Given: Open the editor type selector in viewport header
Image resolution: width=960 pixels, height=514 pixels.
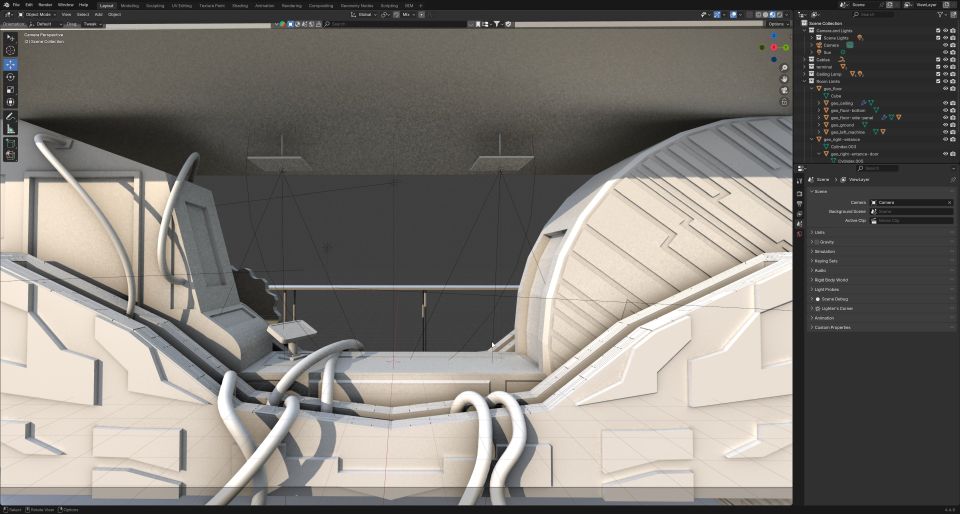Looking at the screenshot, I should [9, 14].
